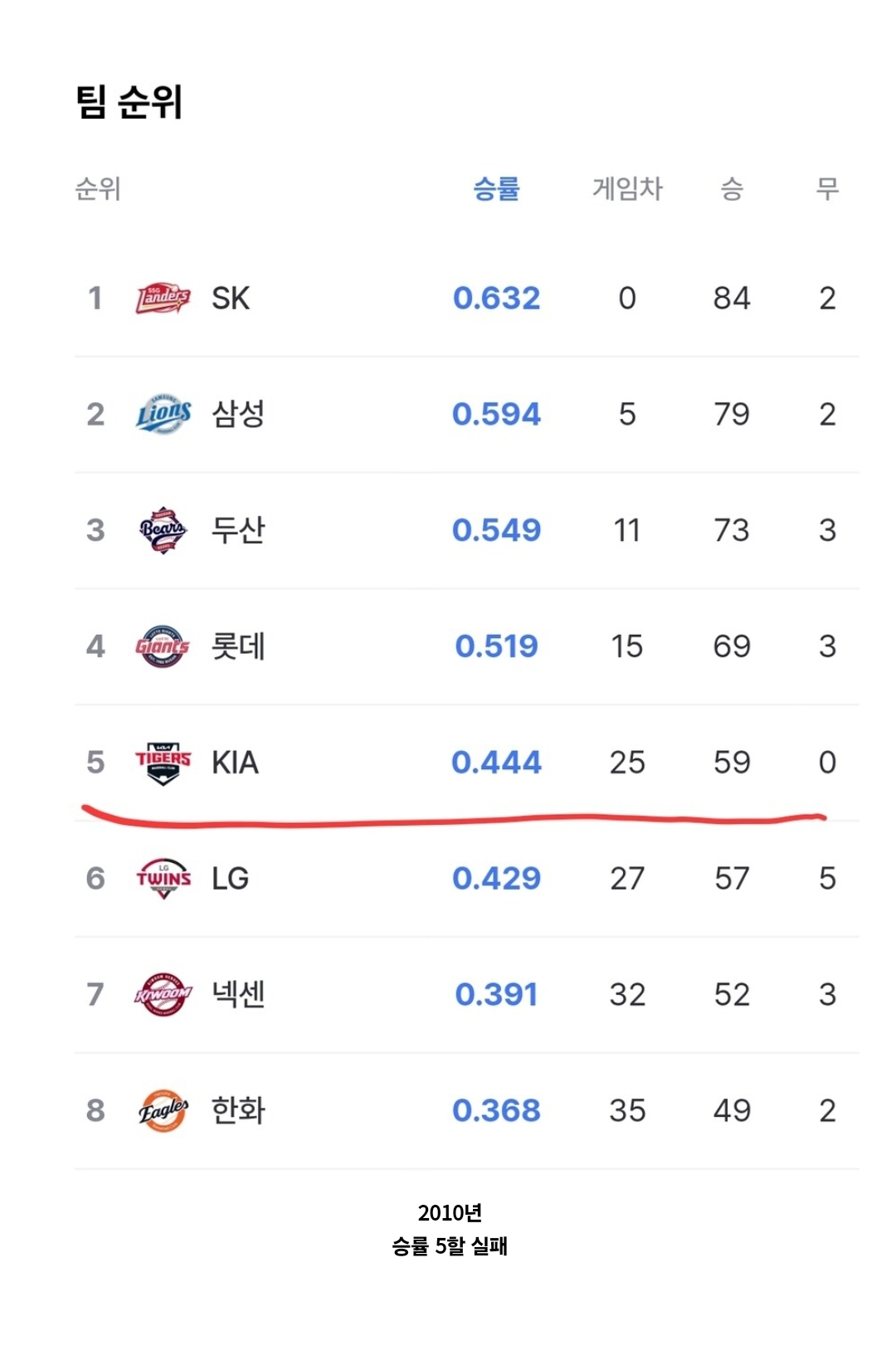The height and width of the screenshot is (1355, 896).
Task: Sort by the 게임차 column header
Action: click(627, 189)
